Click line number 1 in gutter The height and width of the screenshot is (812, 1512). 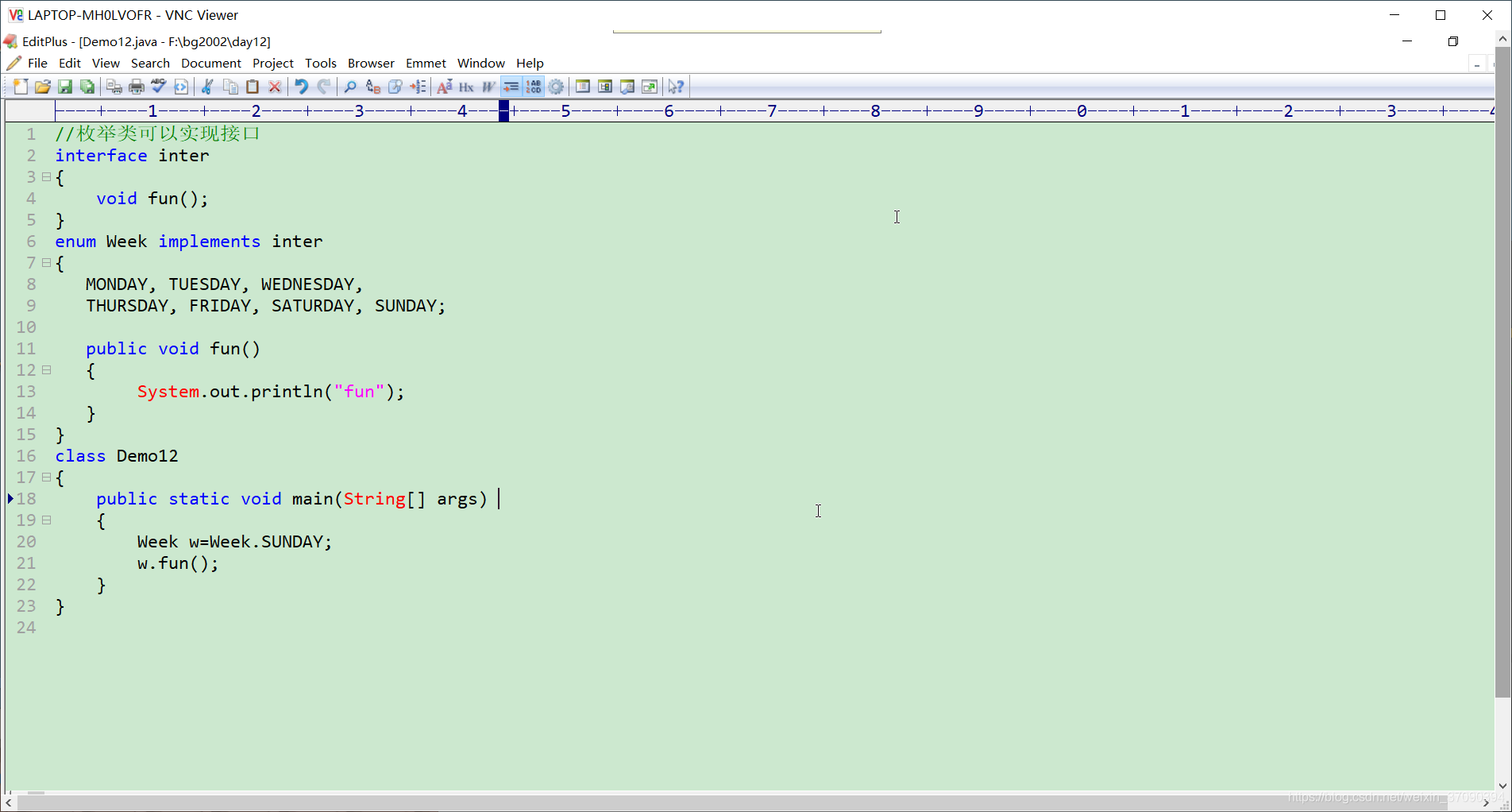click(x=30, y=133)
